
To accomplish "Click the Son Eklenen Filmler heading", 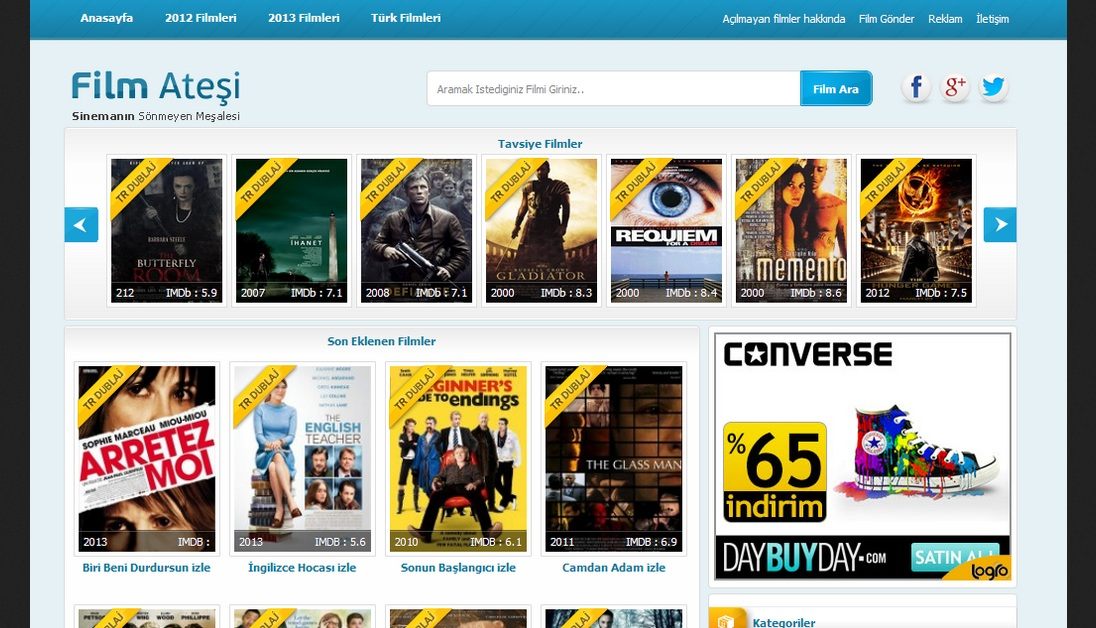I will [382, 341].
